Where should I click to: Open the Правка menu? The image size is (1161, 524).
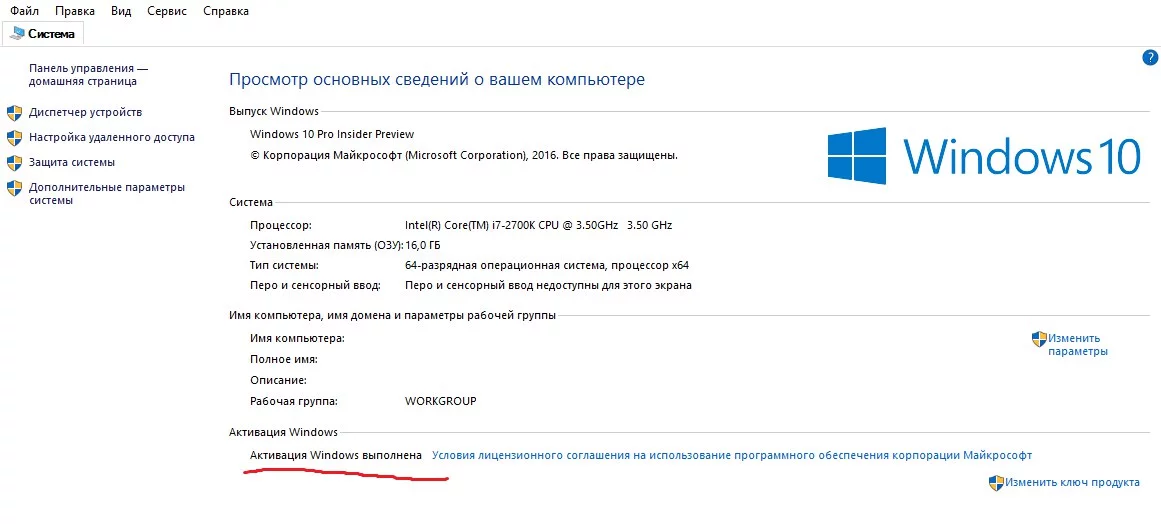75,11
